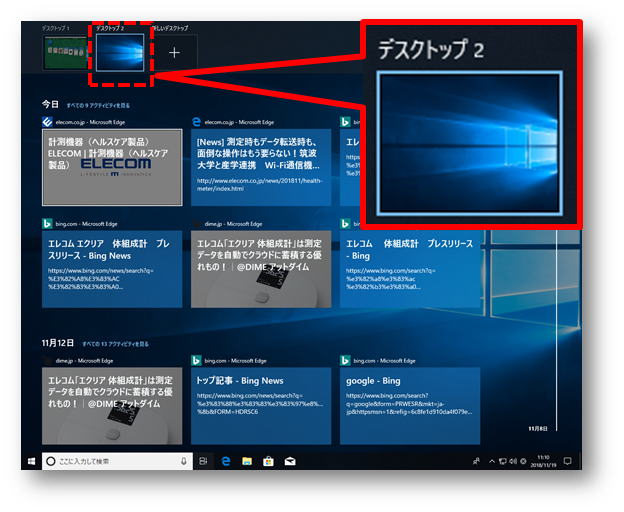This screenshot has width=624, height=512.
Task: Open the 'プレスリリース - Bing News' activity card
Action: (x=112, y=269)
